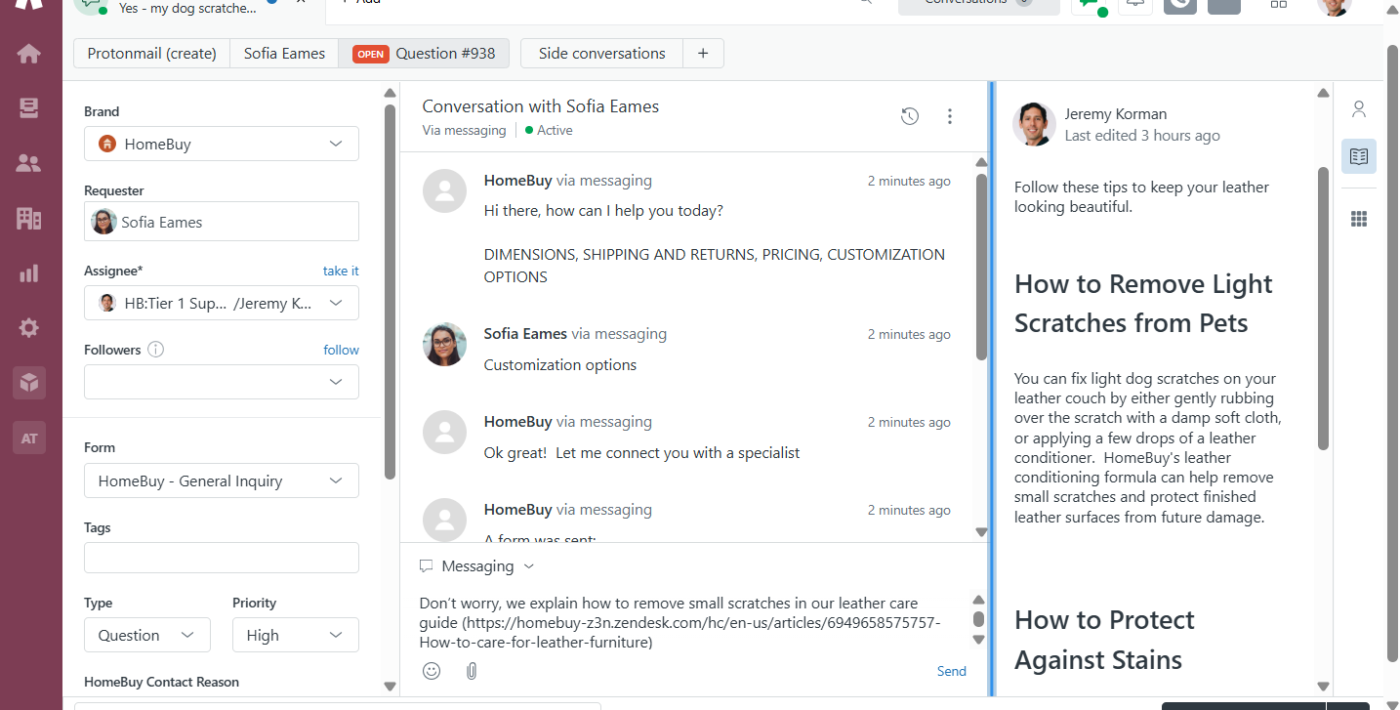Switch channel with Messaging composer dropdown
The image size is (1400, 710).
coord(477,566)
